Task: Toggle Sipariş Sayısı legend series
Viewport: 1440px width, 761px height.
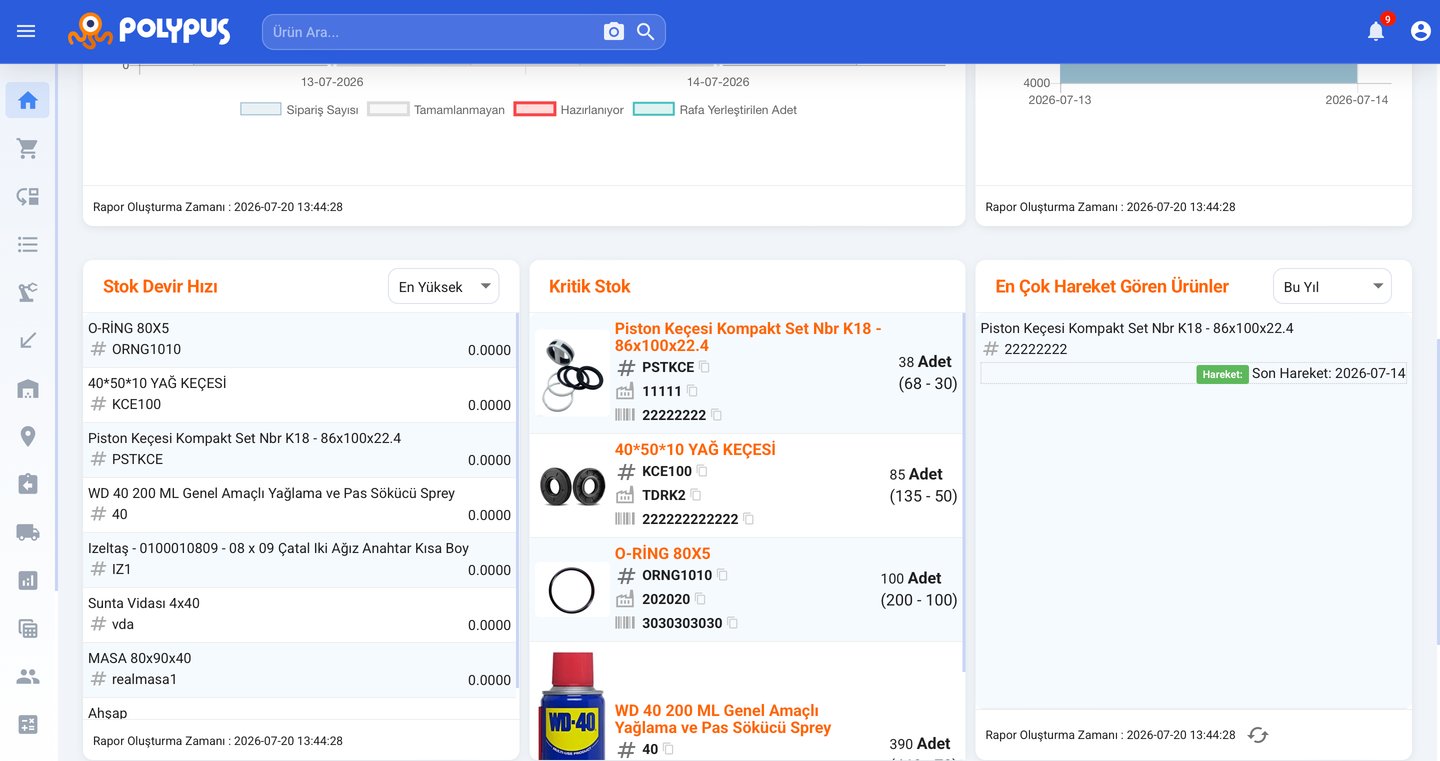Action: 299,110
